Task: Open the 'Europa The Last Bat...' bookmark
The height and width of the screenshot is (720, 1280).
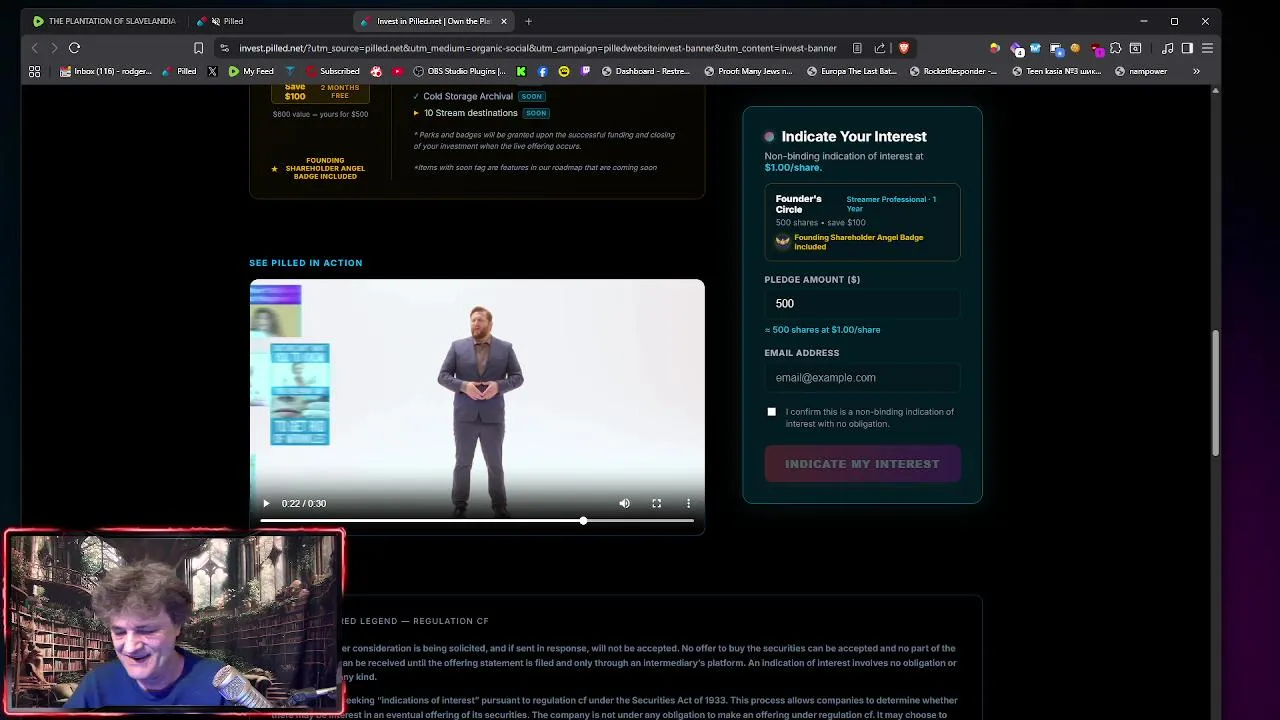Action: pyautogui.click(x=852, y=71)
